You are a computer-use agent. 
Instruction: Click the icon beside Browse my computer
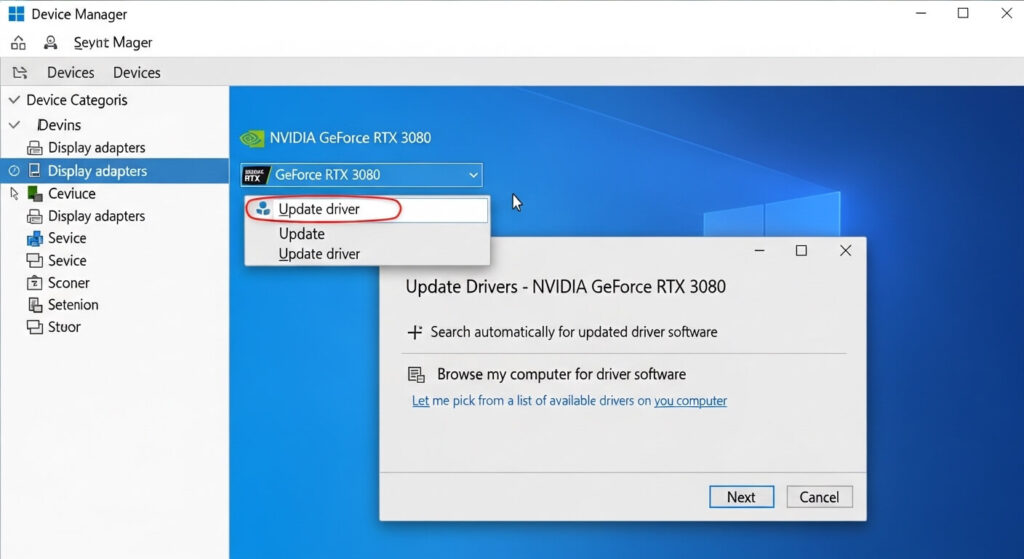coord(417,375)
